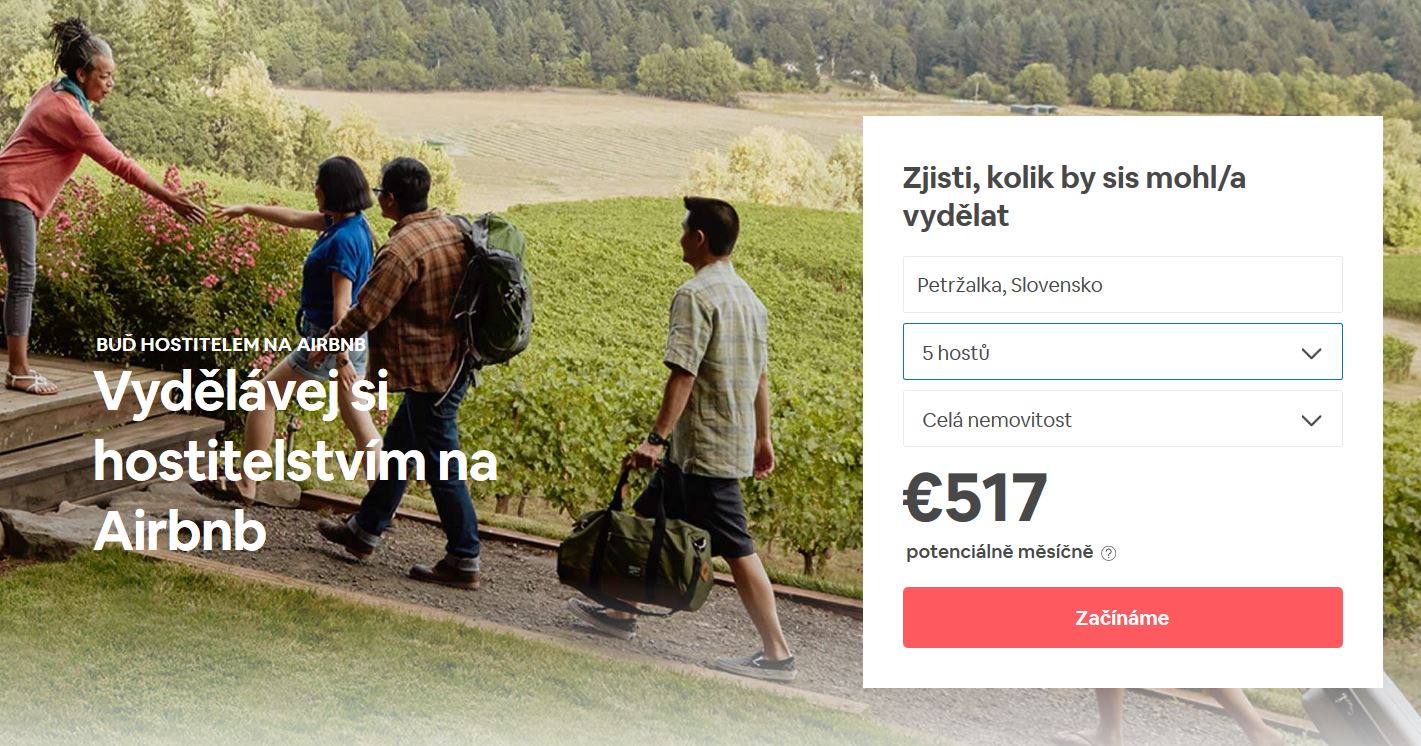Click the question mark help icon
The height and width of the screenshot is (746, 1421).
point(1108,553)
